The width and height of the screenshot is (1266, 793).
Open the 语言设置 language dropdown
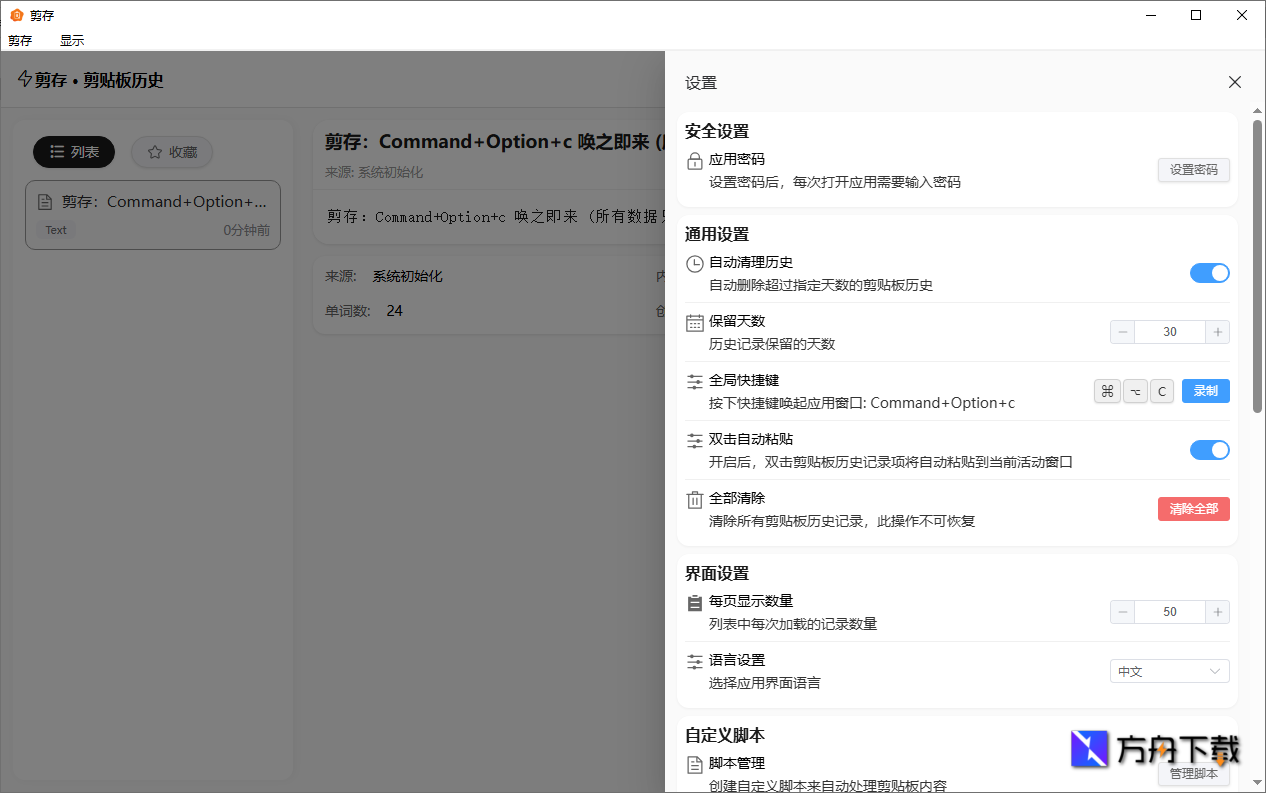pyautogui.click(x=1169, y=671)
